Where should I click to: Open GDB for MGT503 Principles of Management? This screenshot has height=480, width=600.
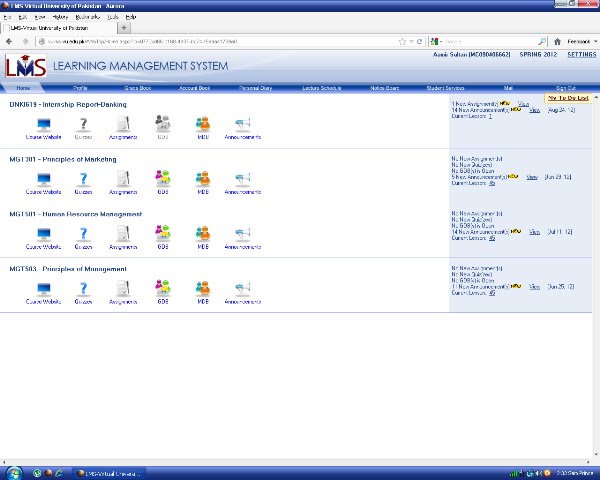coord(163,292)
